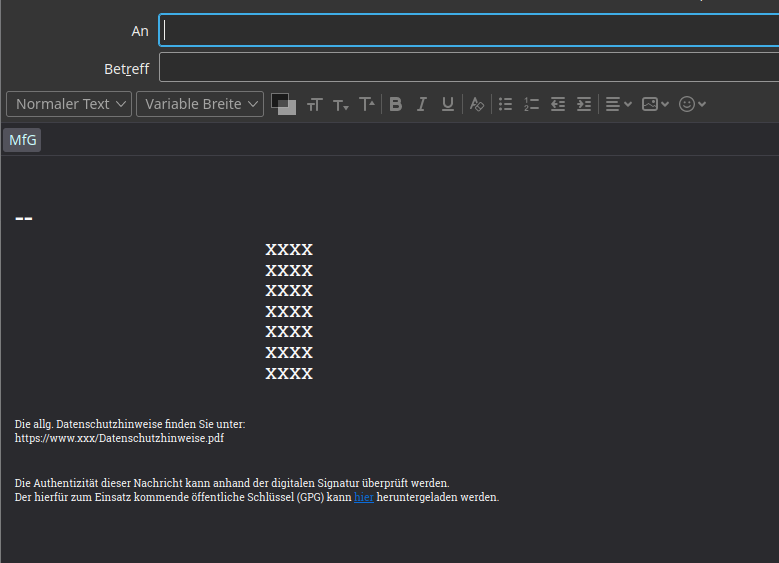Click the remove text formatting icon
The image size is (779, 563).
(x=477, y=104)
